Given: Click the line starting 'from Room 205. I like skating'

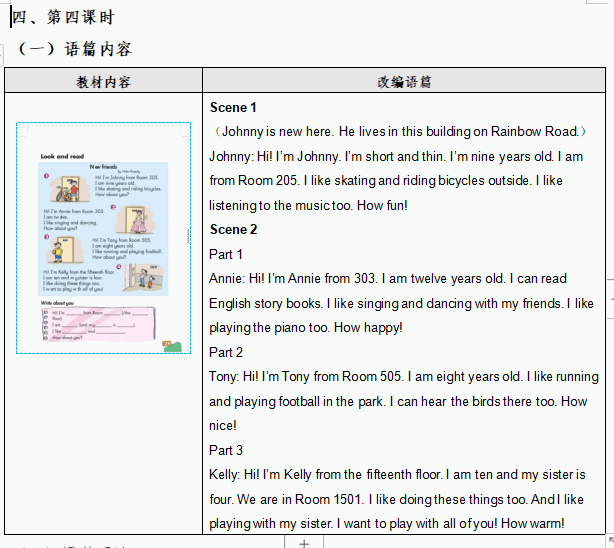Looking at the screenshot, I should (x=386, y=181).
